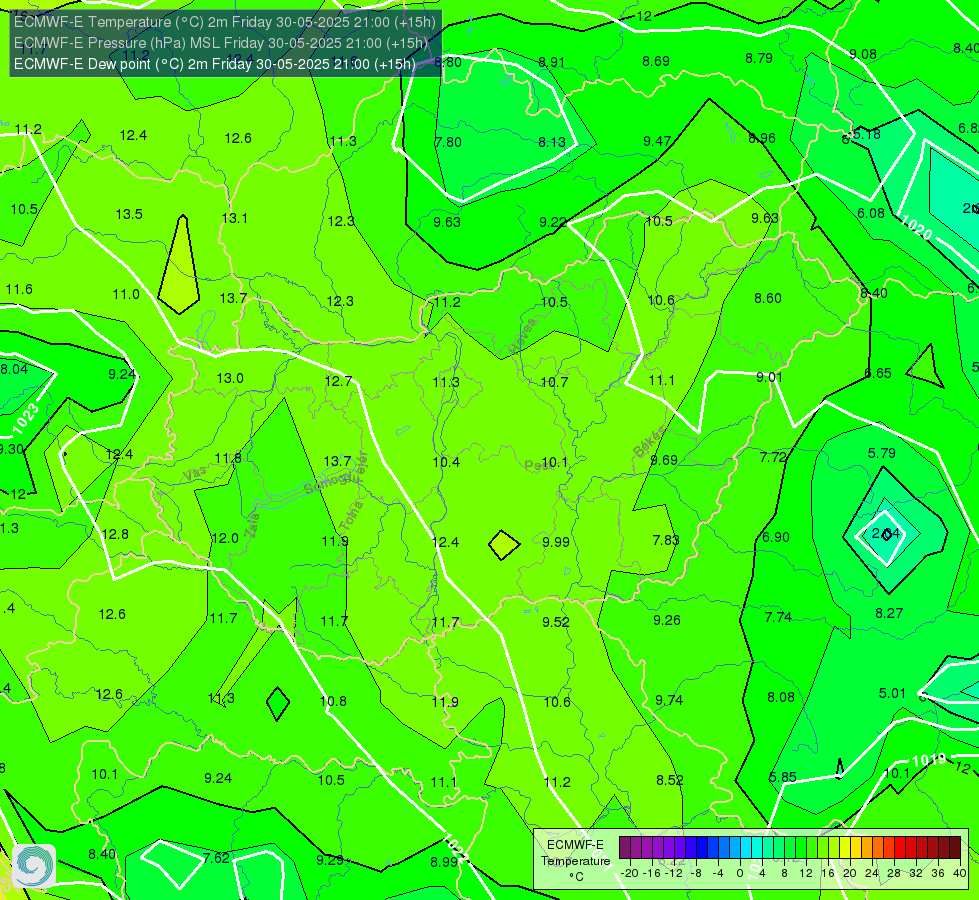The image size is (979, 900).
Task: Click the 8.13 dew point value
Action: (x=552, y=142)
